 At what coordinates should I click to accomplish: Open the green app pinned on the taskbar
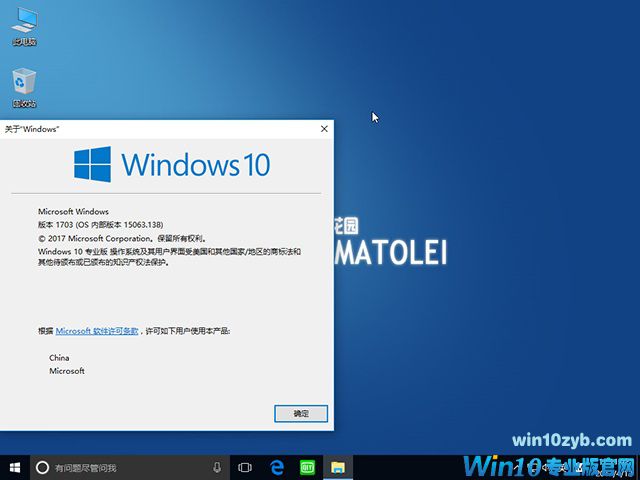(308, 467)
